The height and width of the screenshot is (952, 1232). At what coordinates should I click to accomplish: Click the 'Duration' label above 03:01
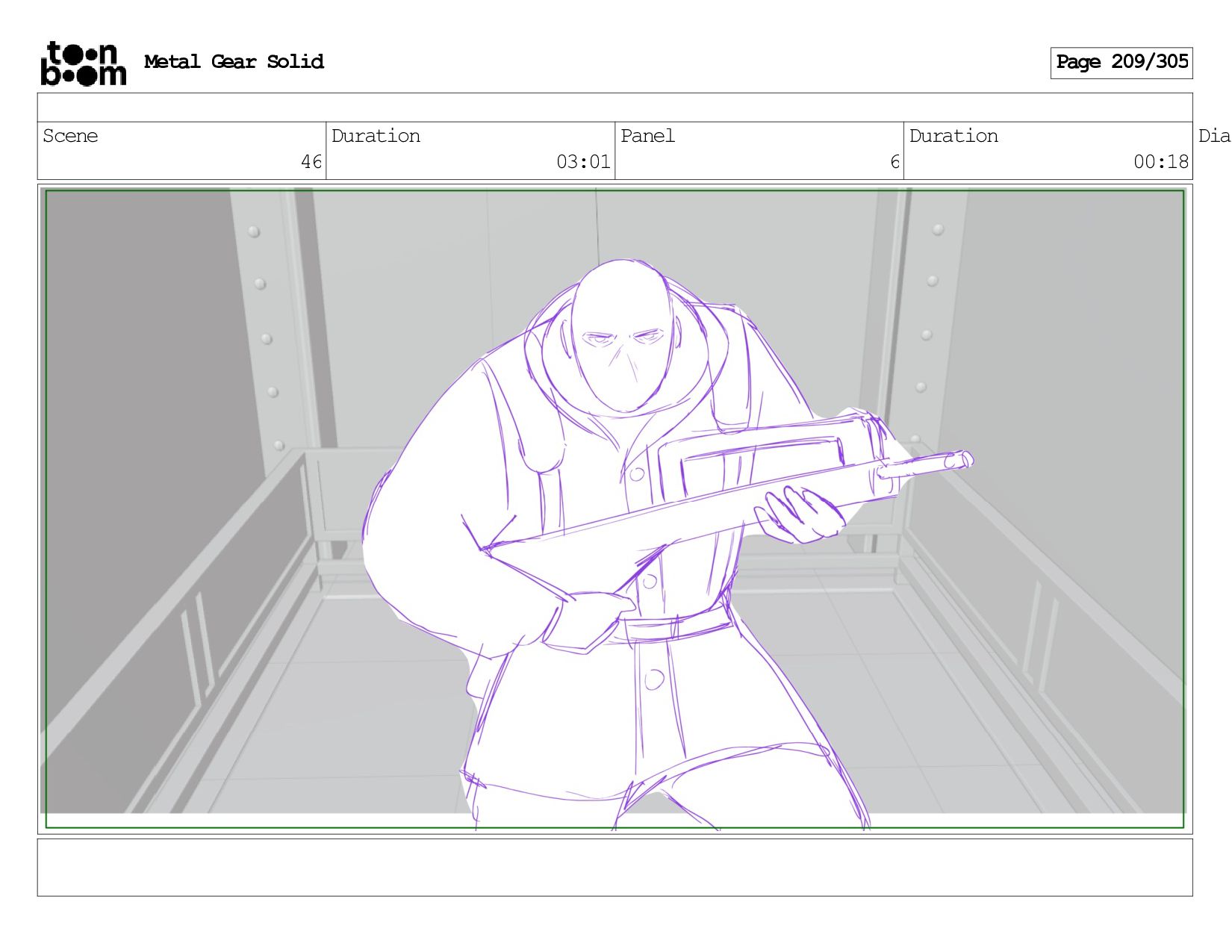pos(376,136)
